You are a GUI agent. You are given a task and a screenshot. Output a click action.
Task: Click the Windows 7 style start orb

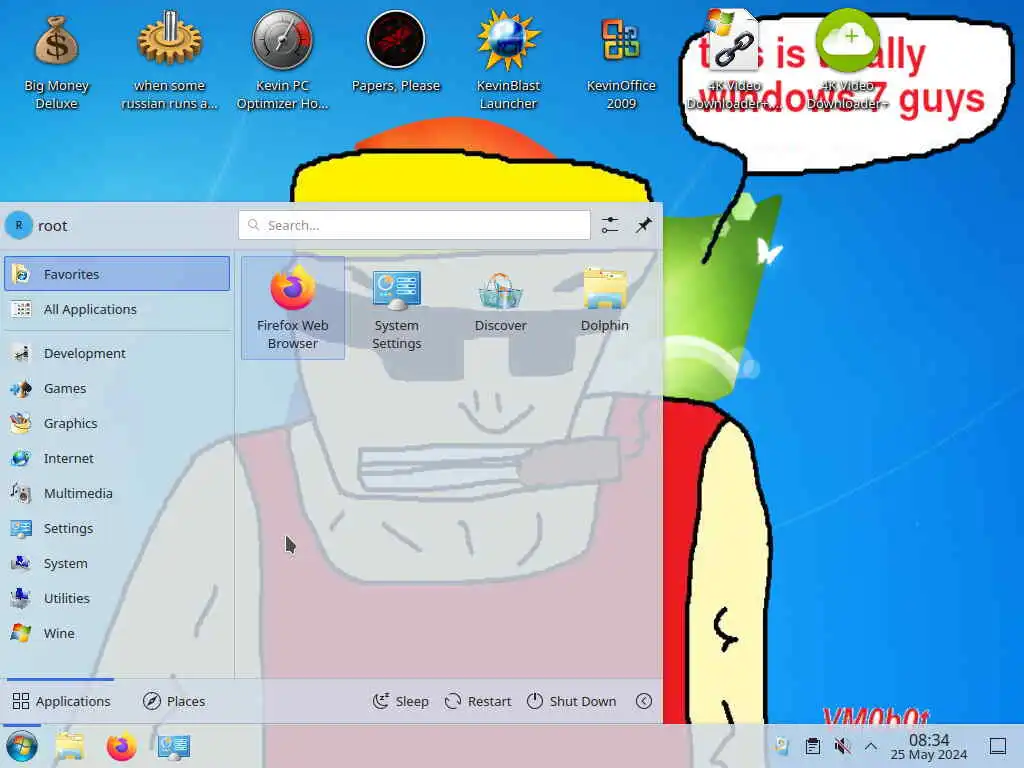click(x=22, y=746)
